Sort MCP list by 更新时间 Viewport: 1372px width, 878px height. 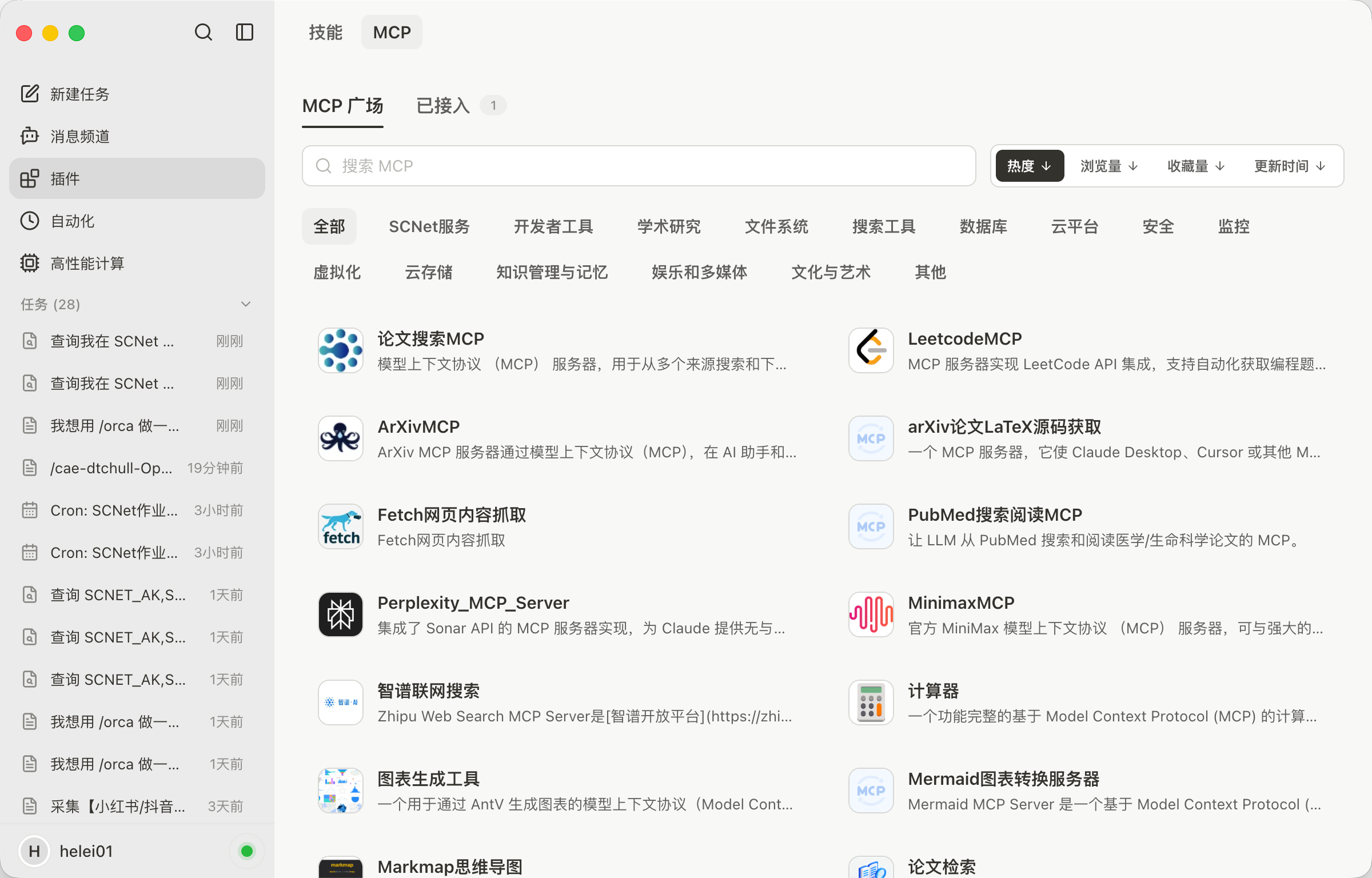[1290, 166]
